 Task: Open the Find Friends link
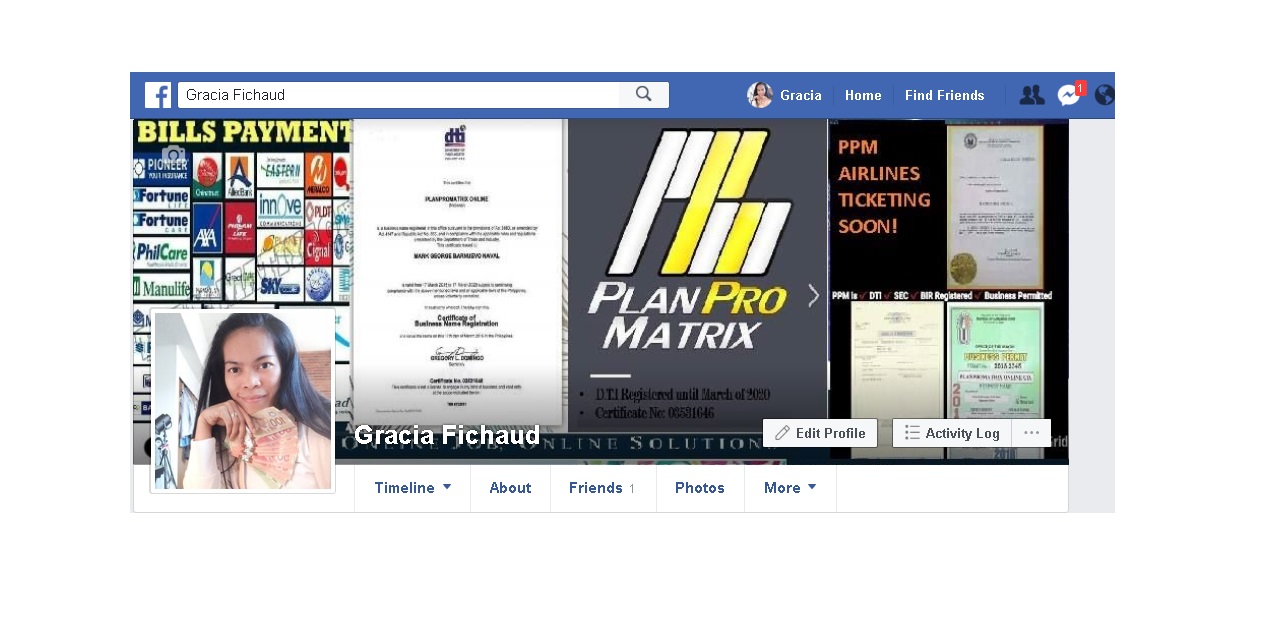[x=944, y=96]
